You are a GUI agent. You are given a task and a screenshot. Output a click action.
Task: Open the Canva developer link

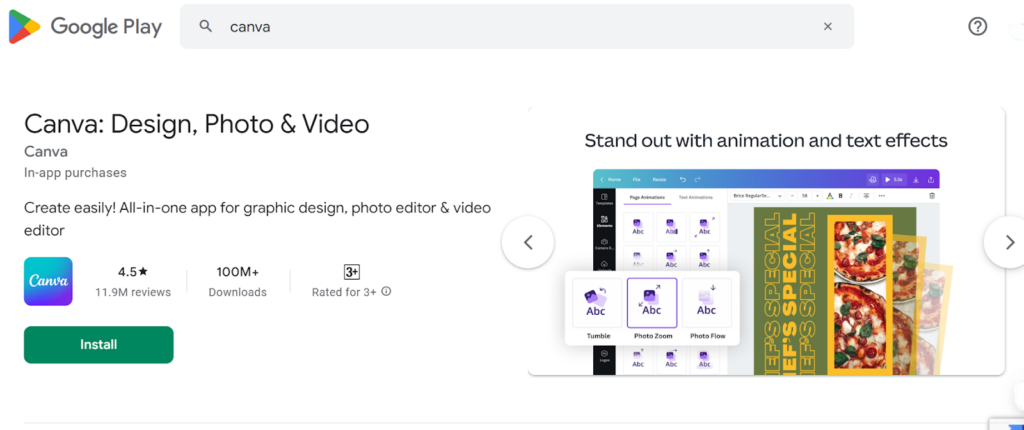click(46, 152)
